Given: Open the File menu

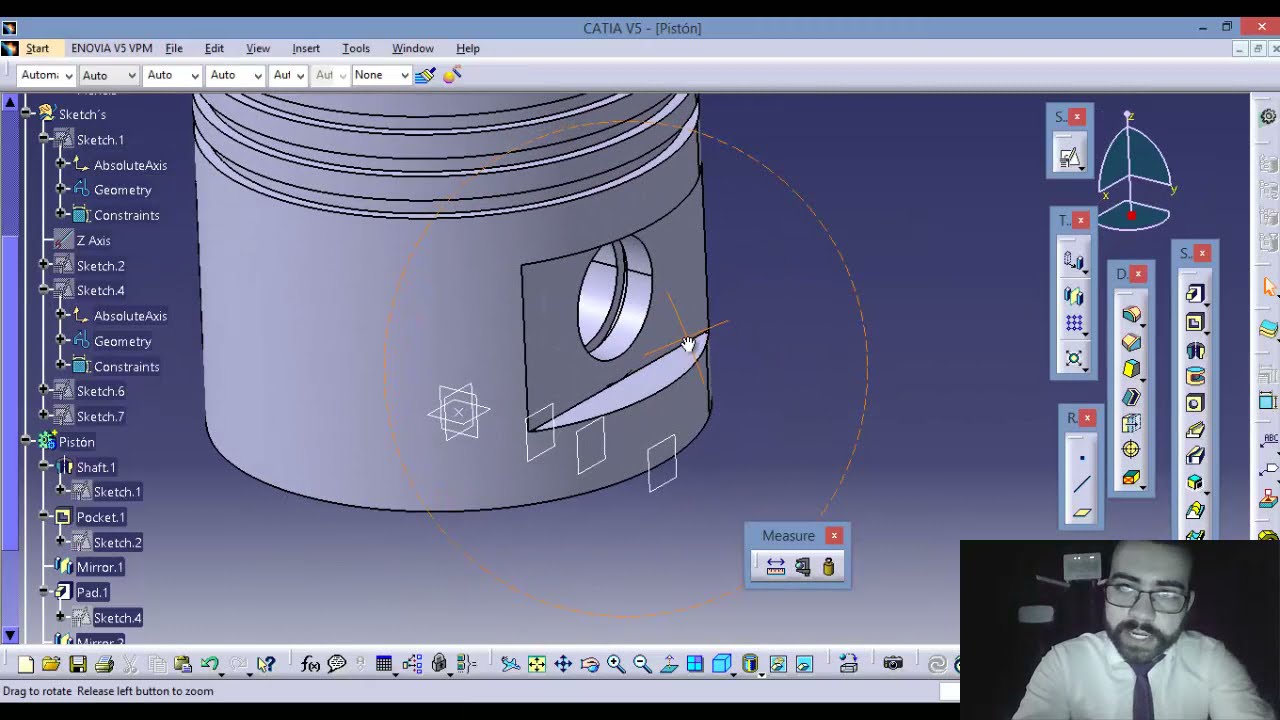Looking at the screenshot, I should (x=174, y=48).
